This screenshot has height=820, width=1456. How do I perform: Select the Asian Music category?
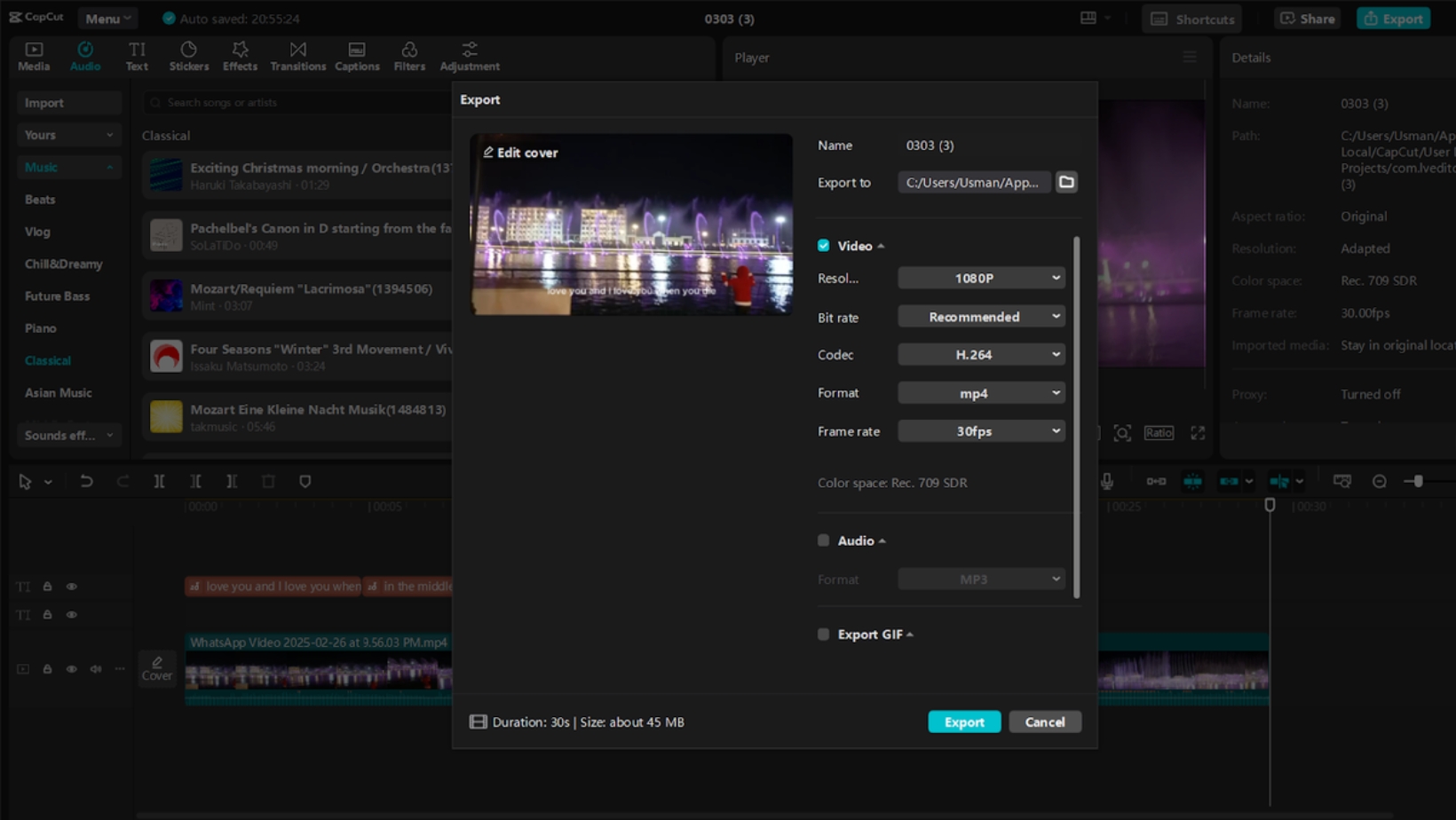[x=58, y=392]
